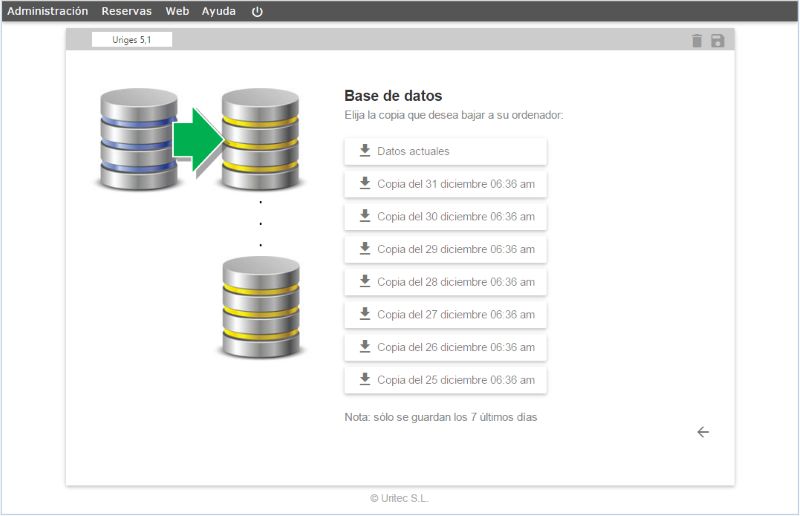Image resolution: width=800 pixels, height=516 pixels.
Task: Select the Uriges 5,1 tab
Action: click(x=132, y=39)
